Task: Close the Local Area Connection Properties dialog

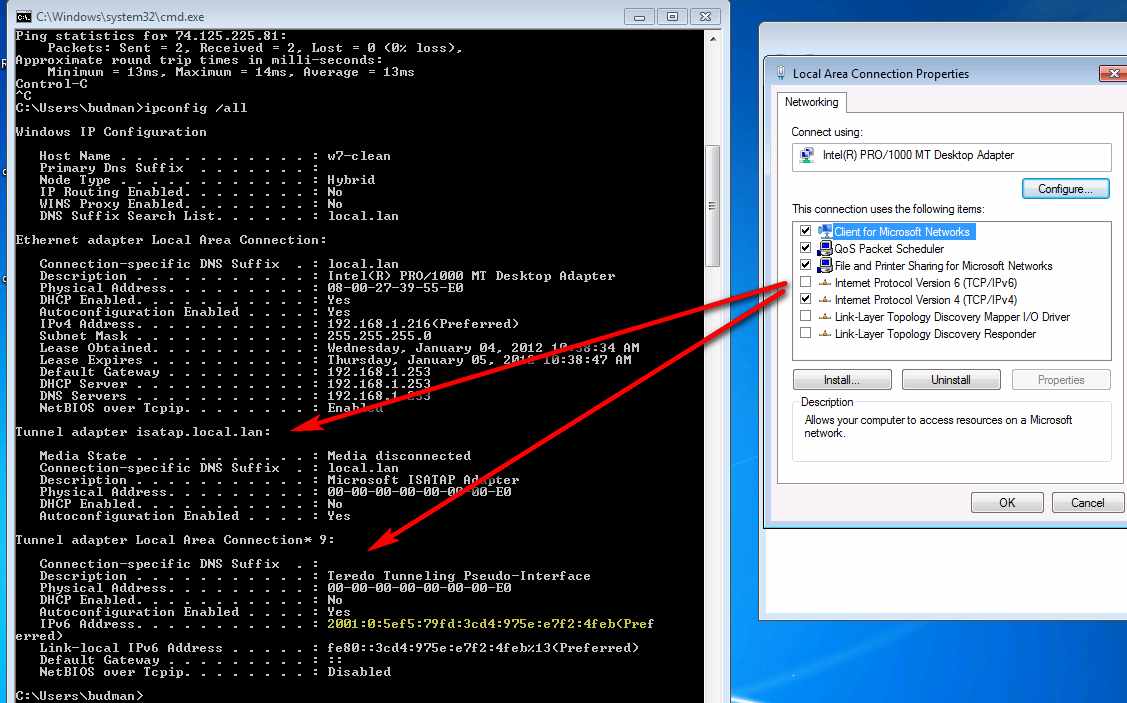Action: [1113, 73]
